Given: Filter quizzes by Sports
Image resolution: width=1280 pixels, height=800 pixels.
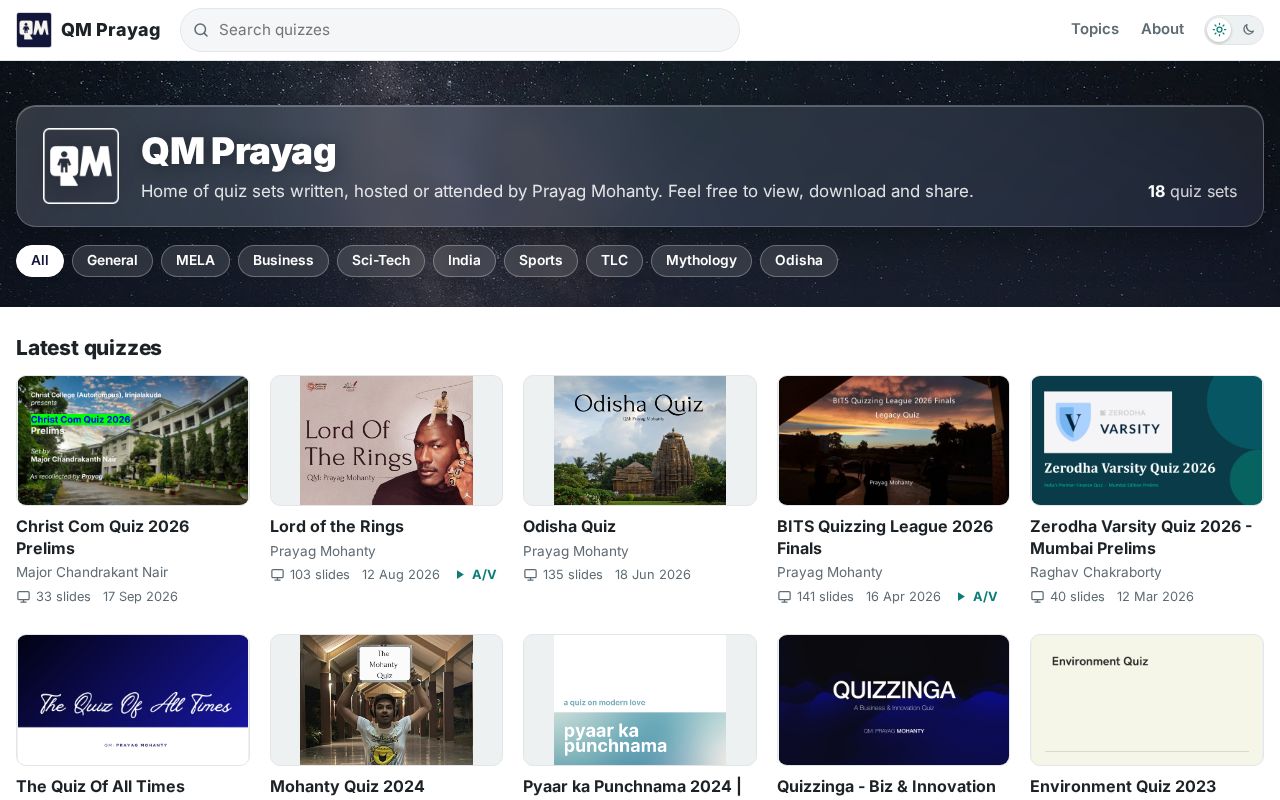Looking at the screenshot, I should (541, 261).
